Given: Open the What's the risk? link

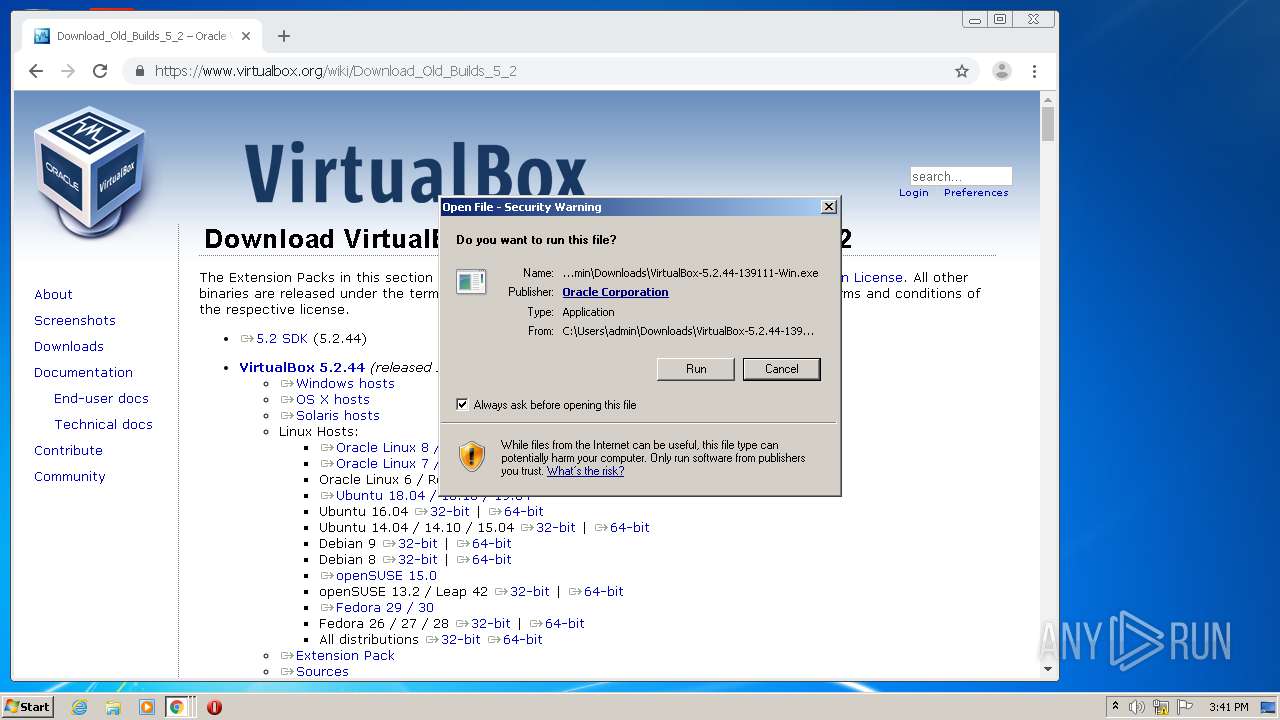Looking at the screenshot, I should 585,471.
